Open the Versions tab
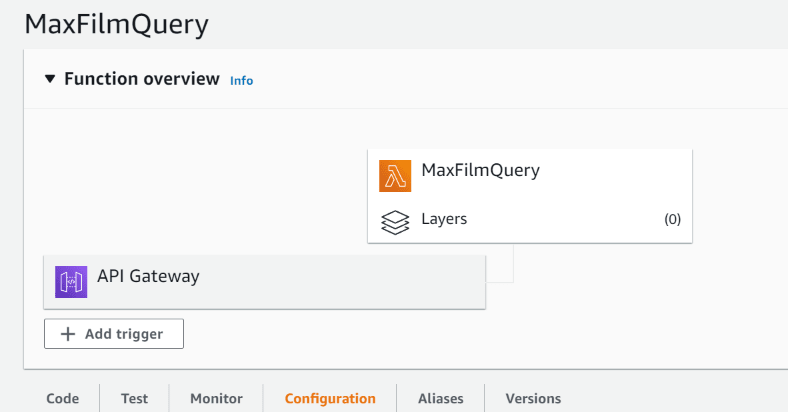Image resolution: width=788 pixels, height=412 pixels. 533,398
